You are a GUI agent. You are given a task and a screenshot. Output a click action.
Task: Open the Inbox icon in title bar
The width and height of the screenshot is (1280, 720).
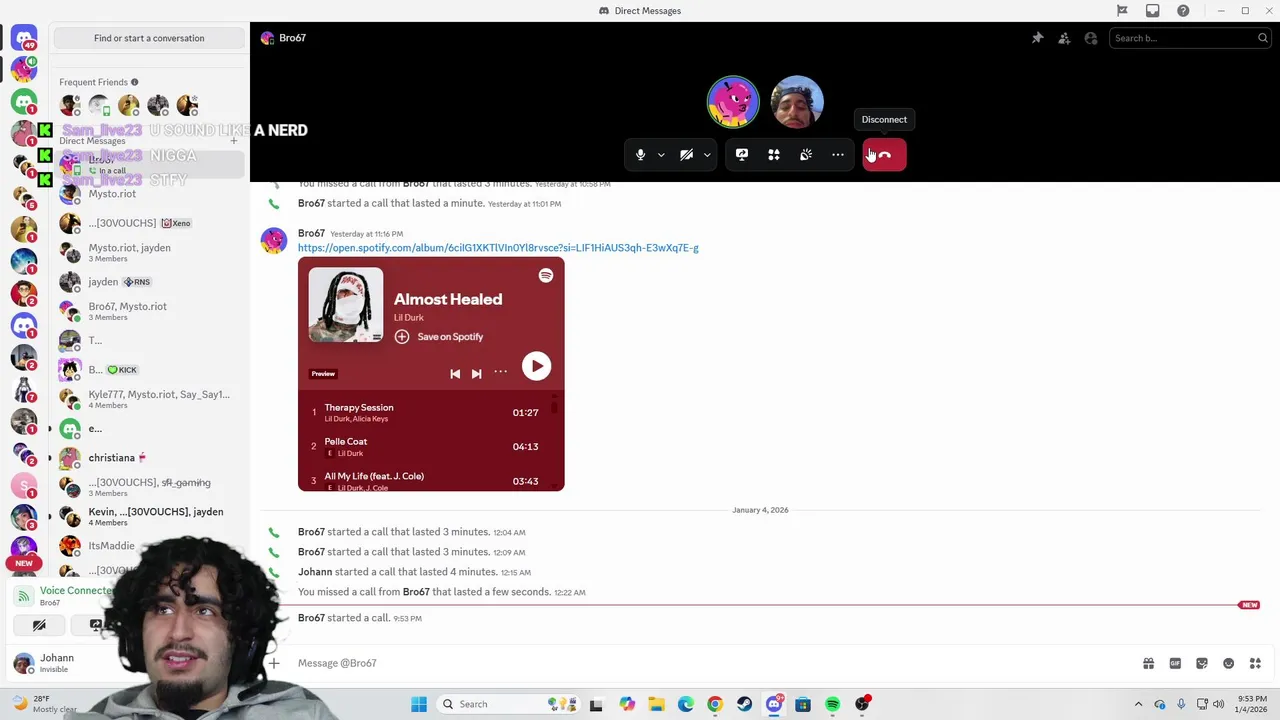[1153, 11]
